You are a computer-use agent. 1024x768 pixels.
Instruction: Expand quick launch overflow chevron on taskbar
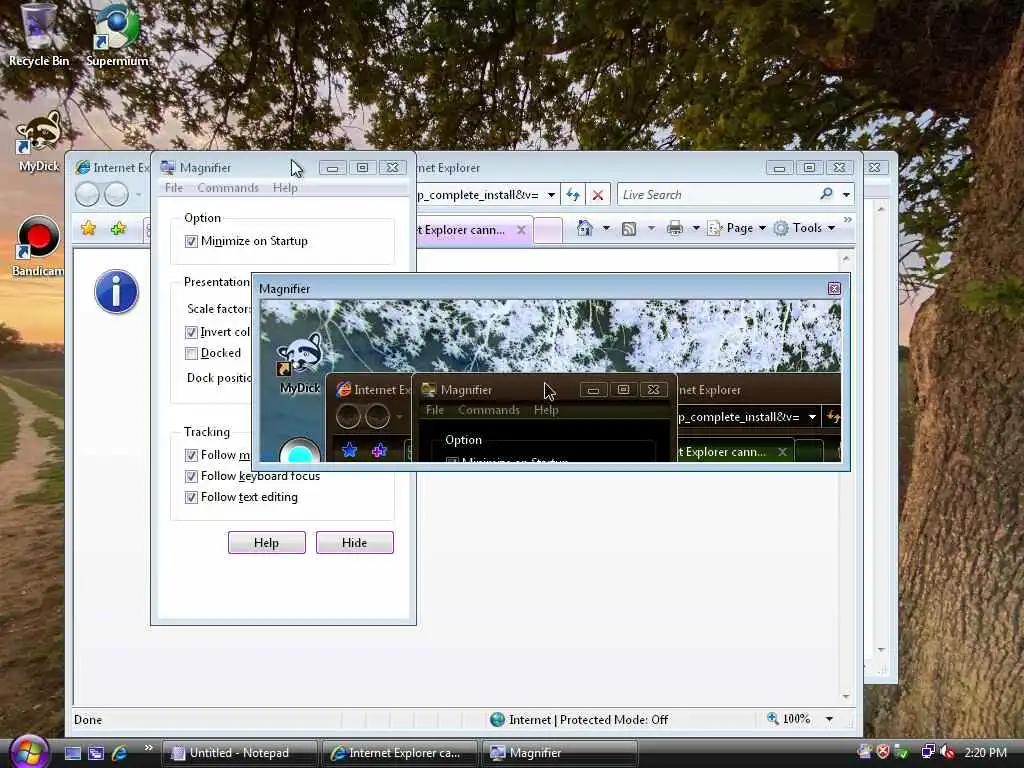click(x=148, y=748)
